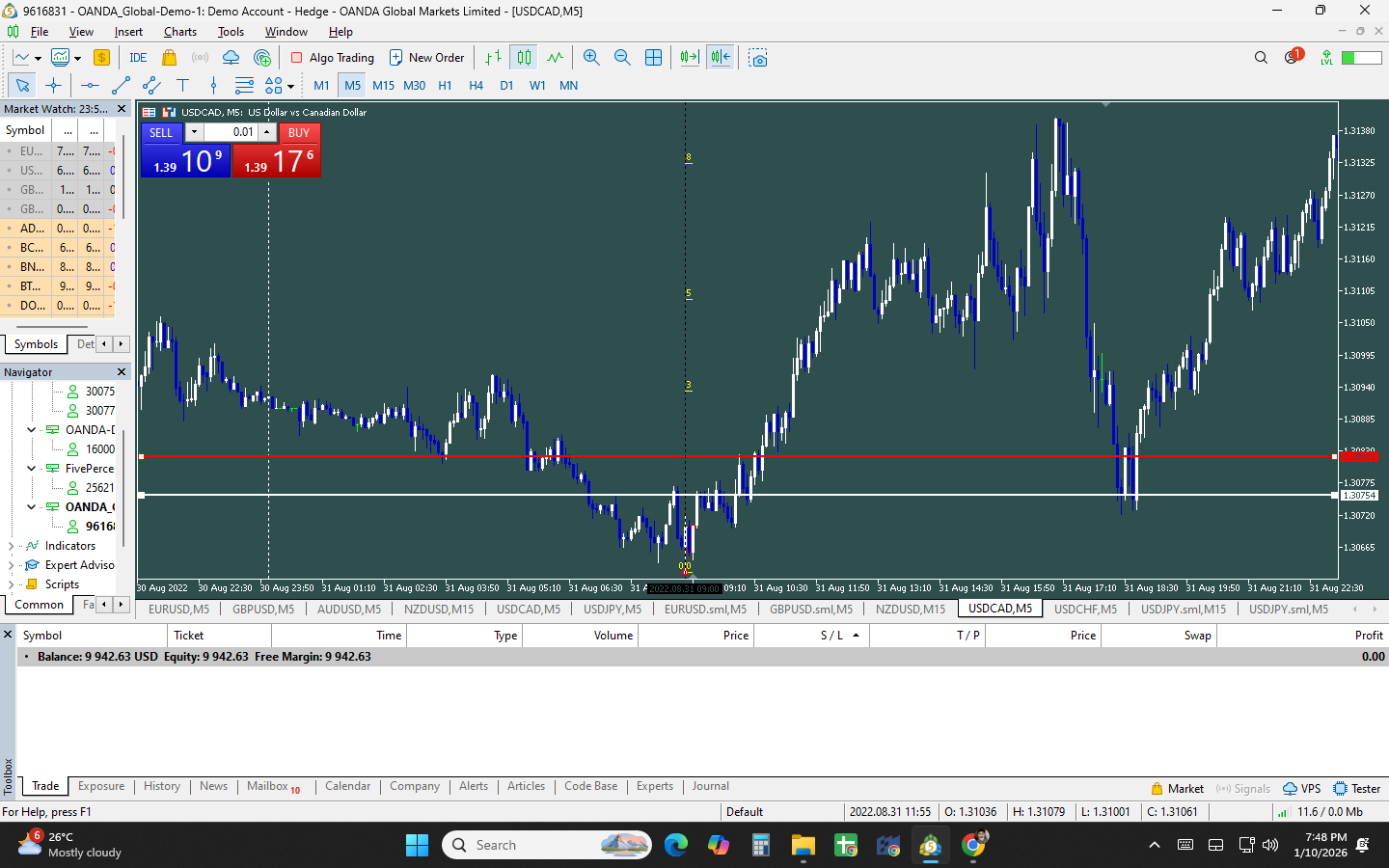
Task: Open the MQL5 Market shopping bag
Action: [x=170, y=58]
